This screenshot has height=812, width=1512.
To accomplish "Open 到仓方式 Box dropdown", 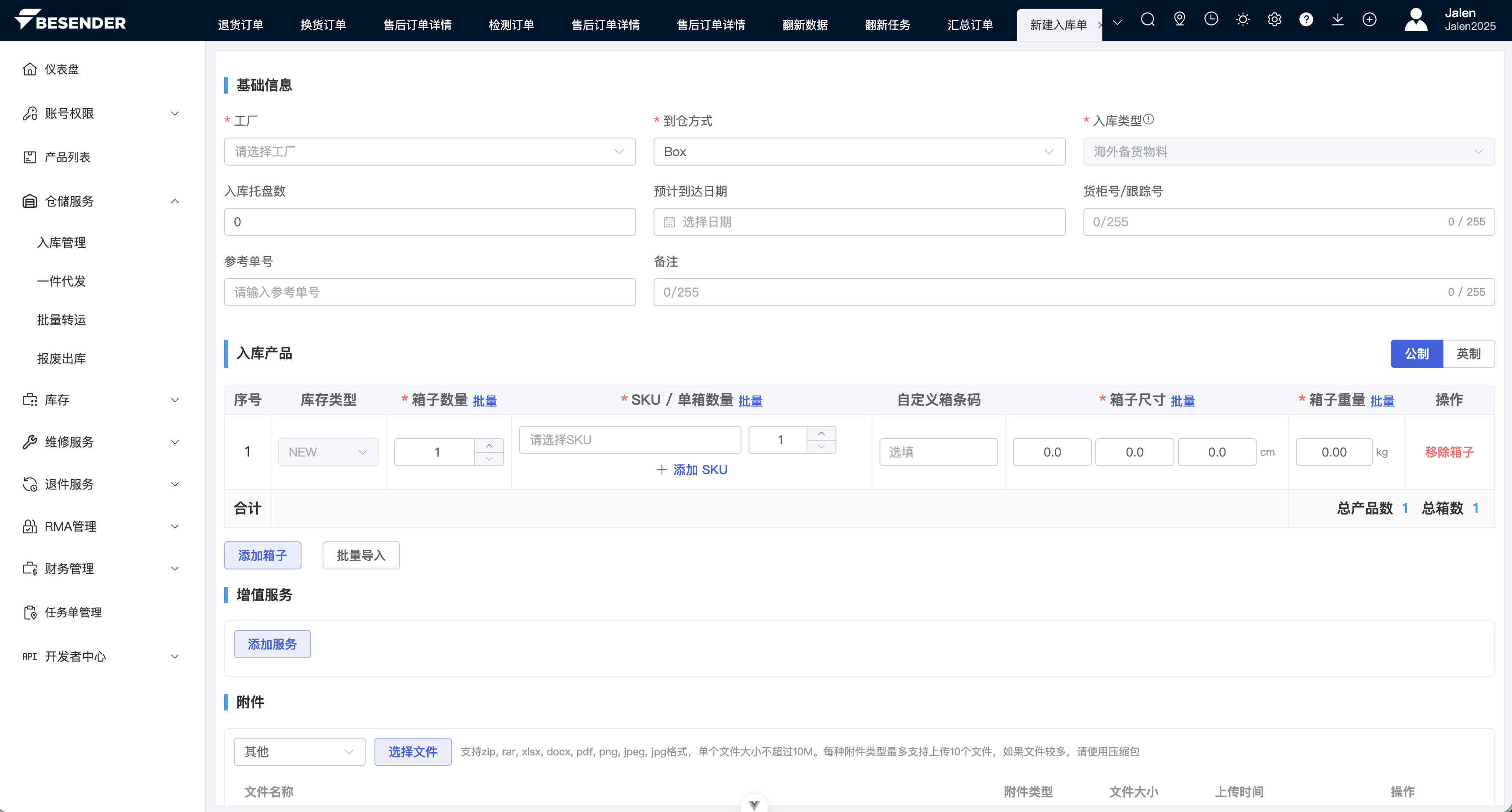I will pos(859,152).
